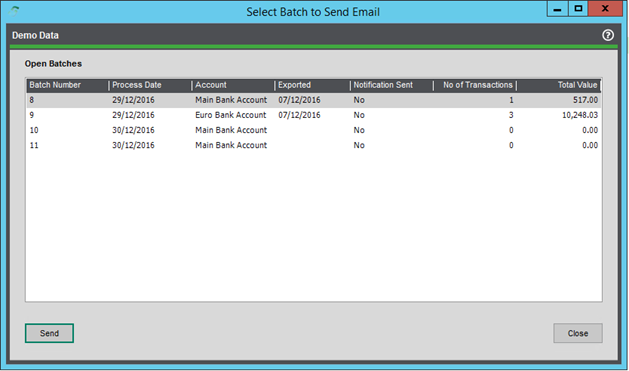Select batch number 11 cell
The height and width of the screenshot is (371, 629).
click(x=34, y=145)
